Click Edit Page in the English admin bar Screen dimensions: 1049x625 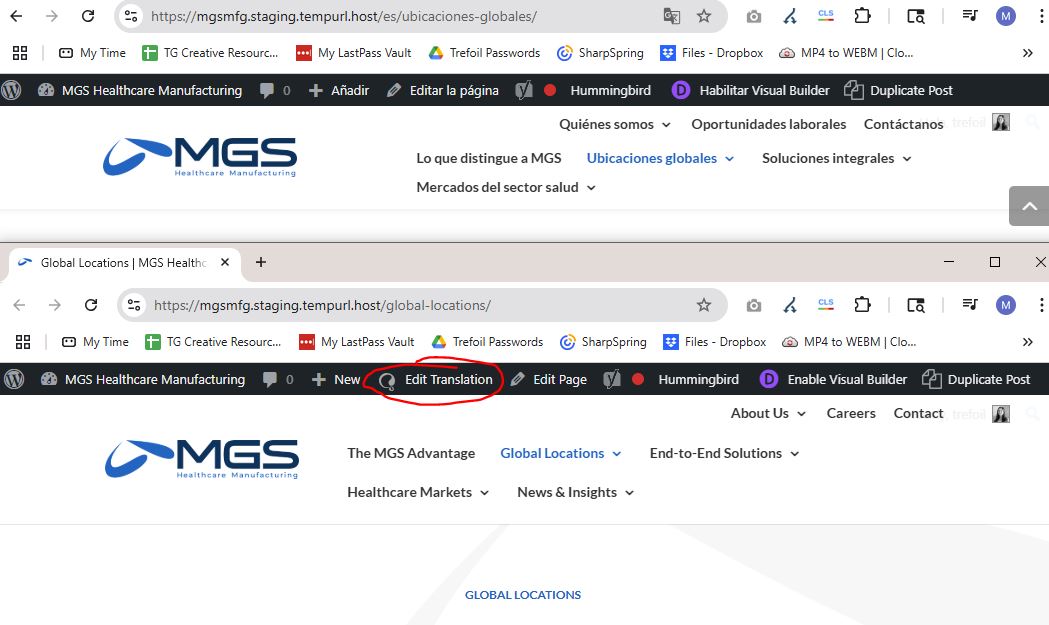pos(549,379)
